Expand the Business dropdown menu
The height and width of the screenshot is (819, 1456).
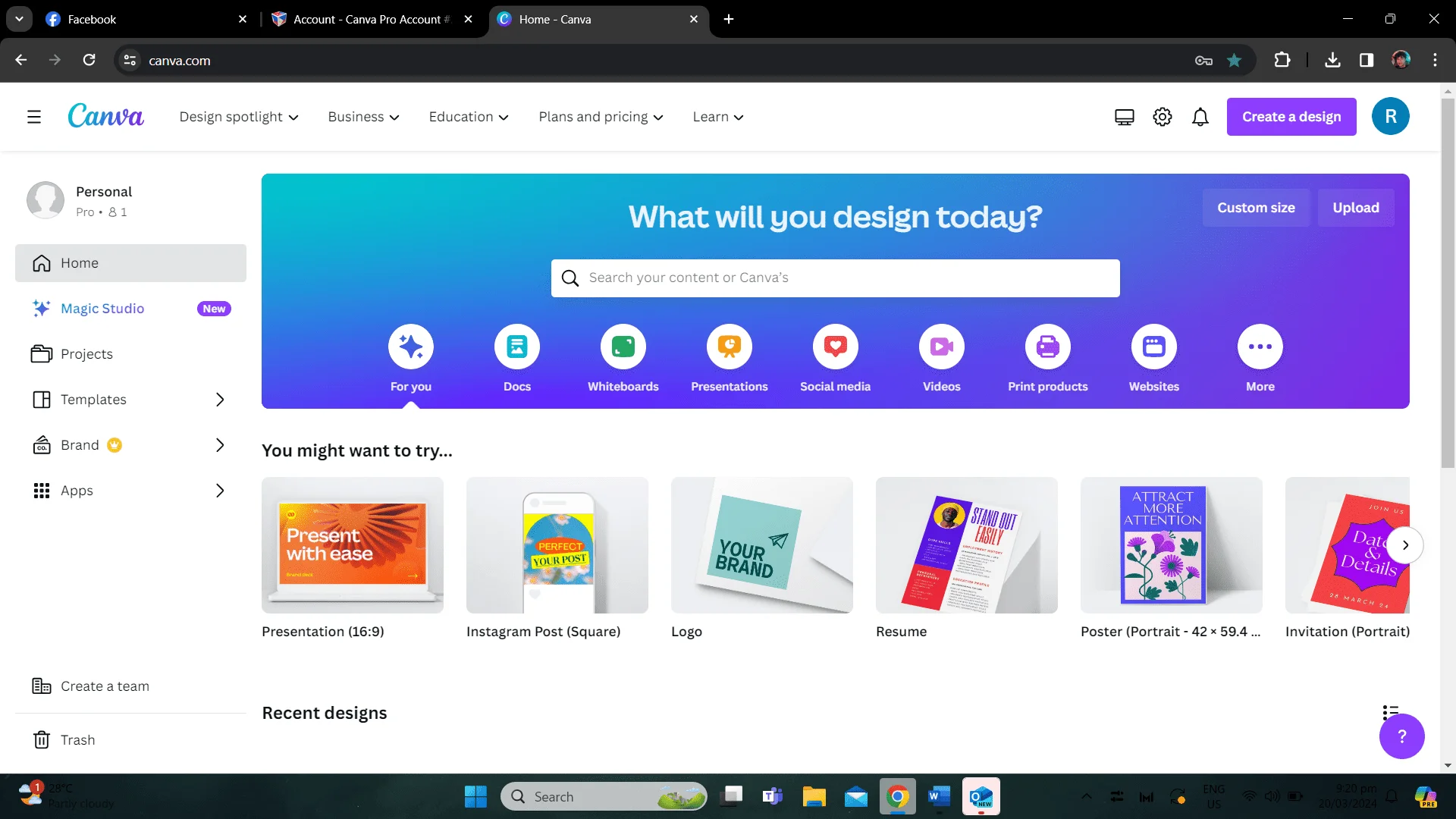point(363,117)
